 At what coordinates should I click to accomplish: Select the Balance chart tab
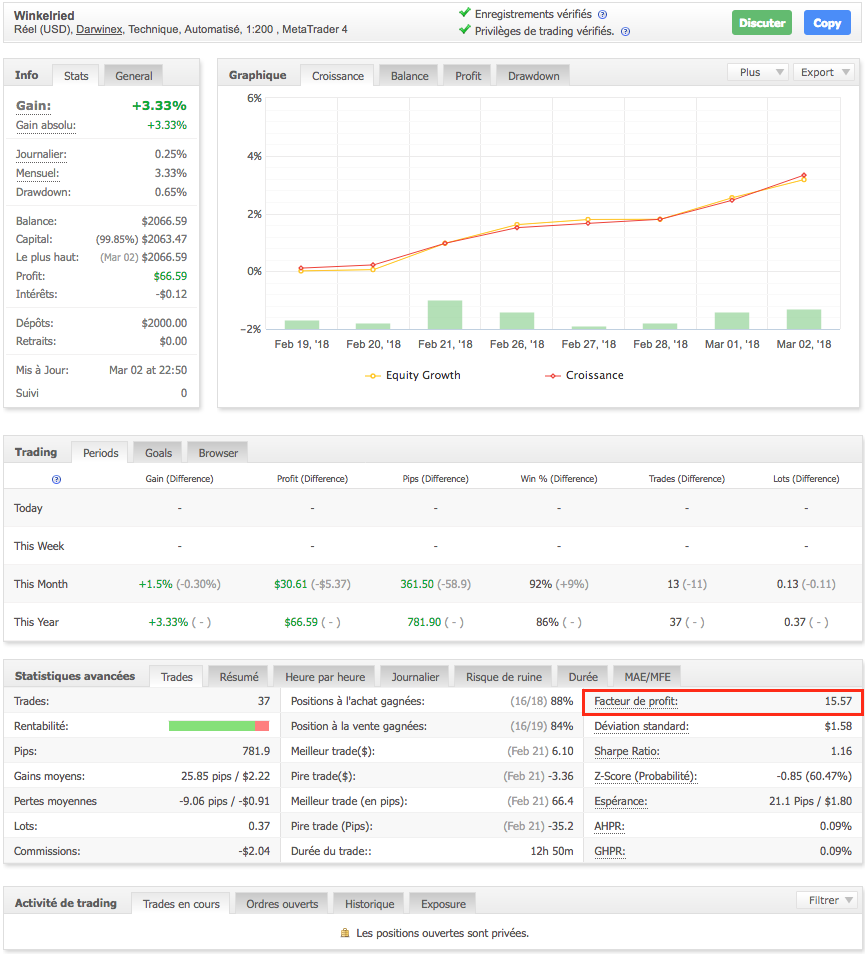(x=409, y=75)
